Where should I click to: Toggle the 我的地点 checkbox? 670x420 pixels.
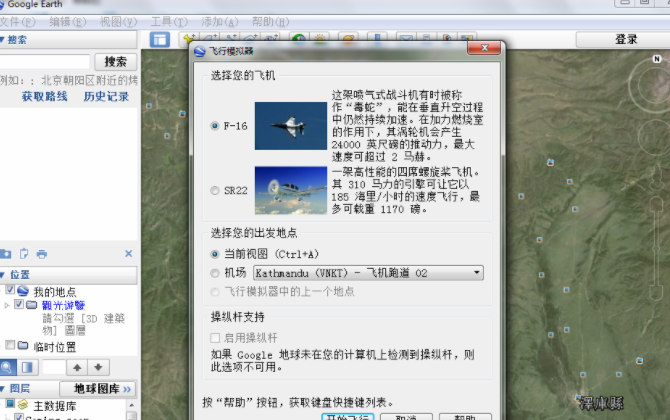click(x=10, y=290)
